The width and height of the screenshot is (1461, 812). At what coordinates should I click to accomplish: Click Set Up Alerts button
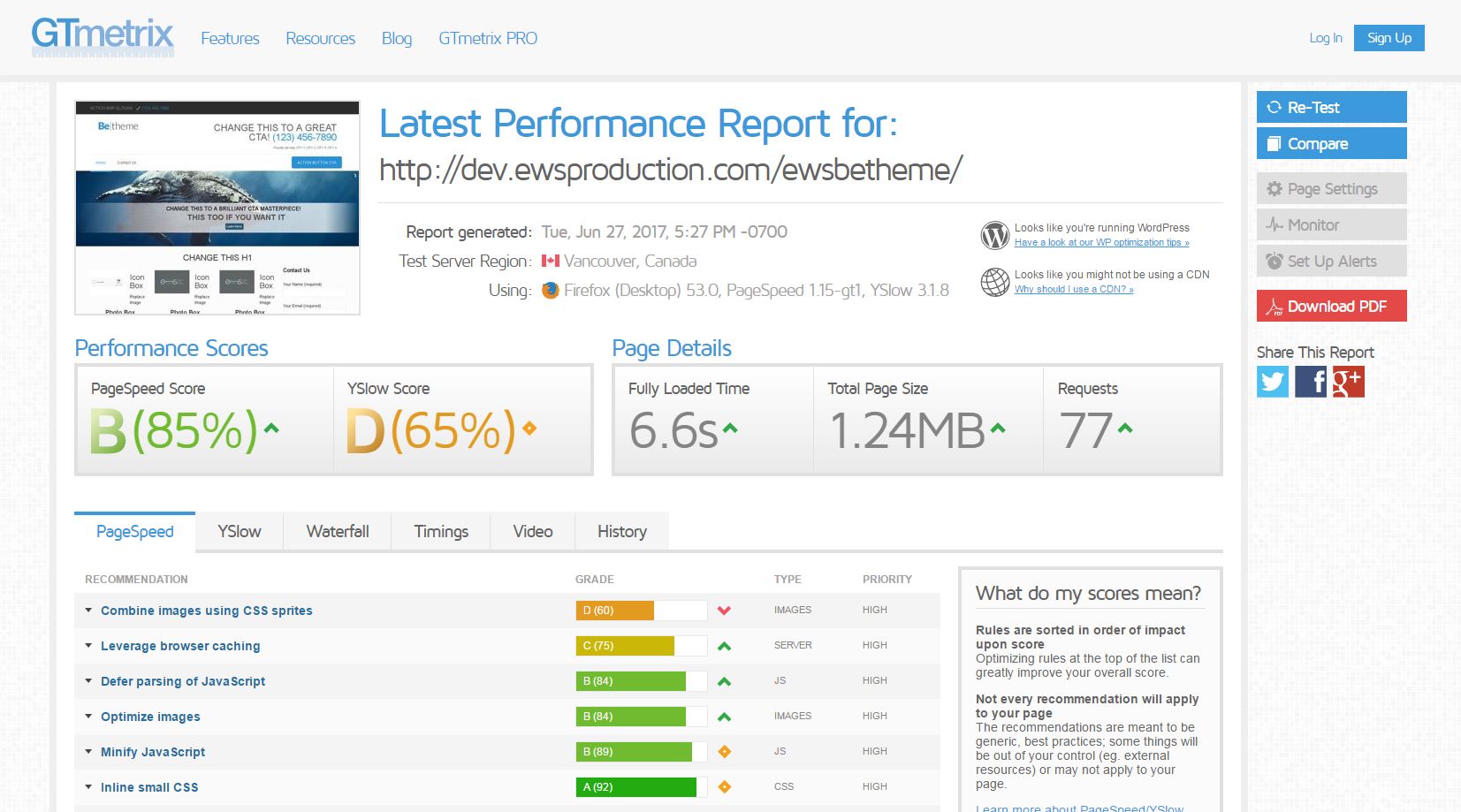(x=1332, y=261)
